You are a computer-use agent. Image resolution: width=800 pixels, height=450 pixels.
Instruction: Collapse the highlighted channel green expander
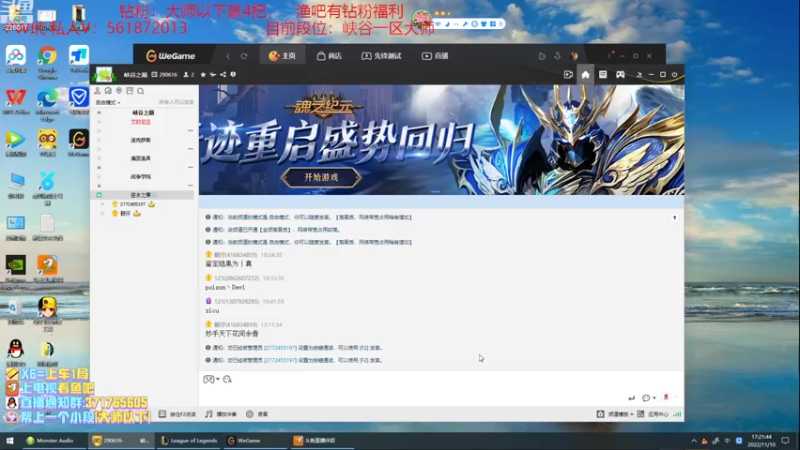click(x=99, y=195)
